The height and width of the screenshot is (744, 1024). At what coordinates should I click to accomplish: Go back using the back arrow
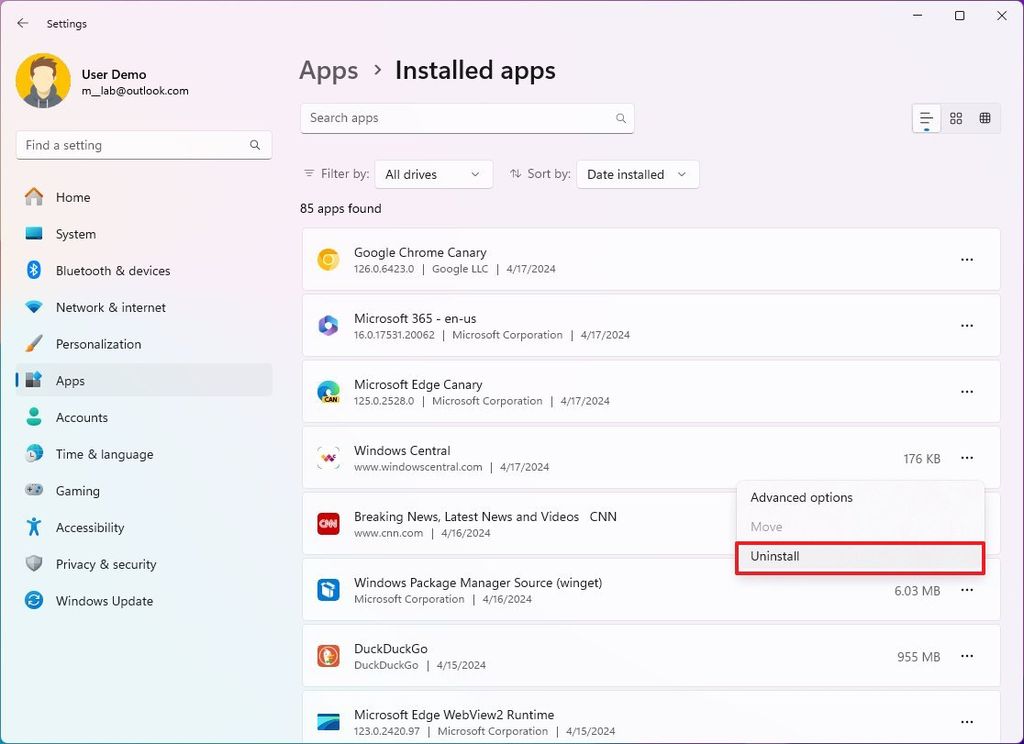click(x=22, y=23)
